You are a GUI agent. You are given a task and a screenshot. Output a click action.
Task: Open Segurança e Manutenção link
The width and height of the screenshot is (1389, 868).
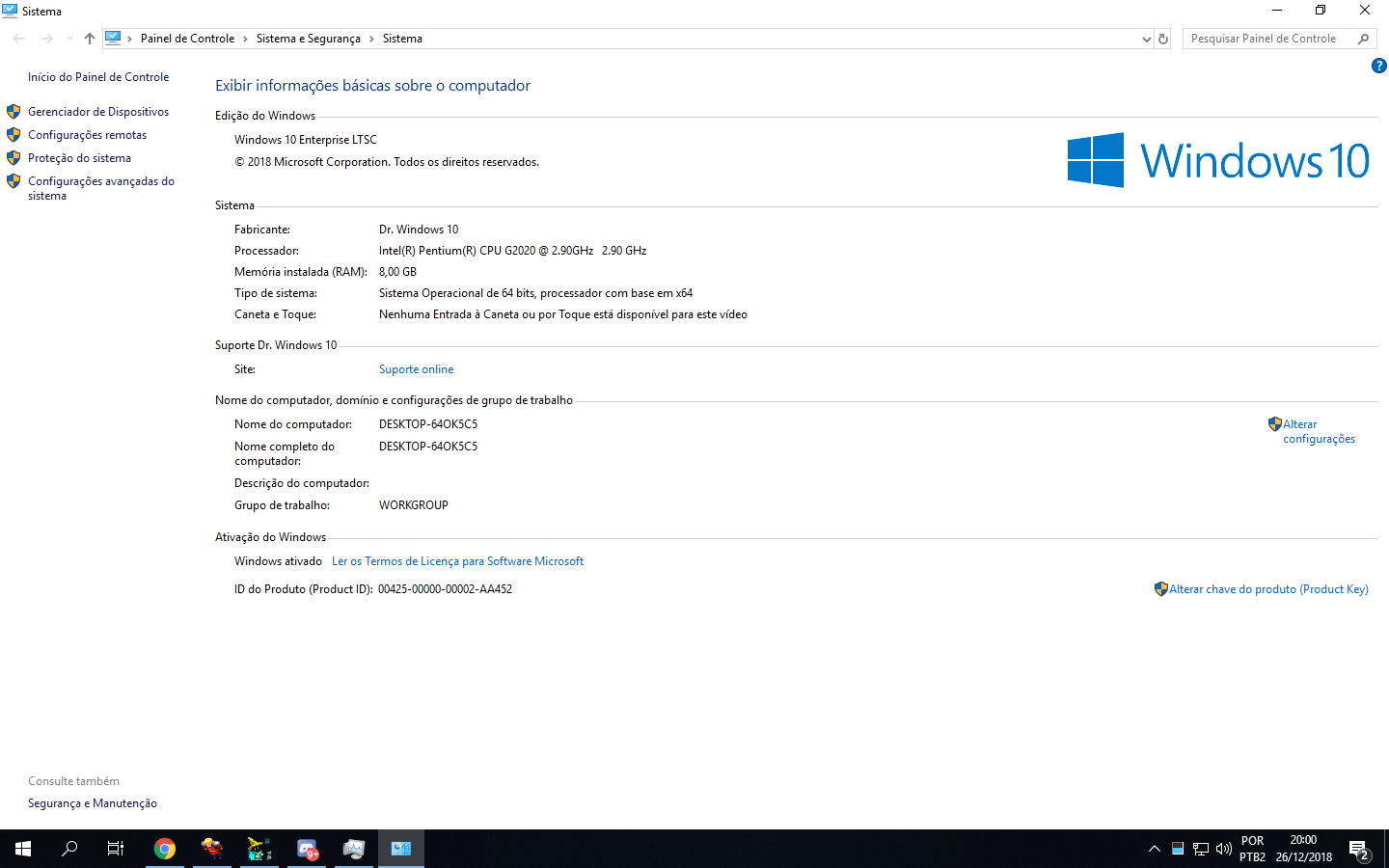(x=93, y=803)
